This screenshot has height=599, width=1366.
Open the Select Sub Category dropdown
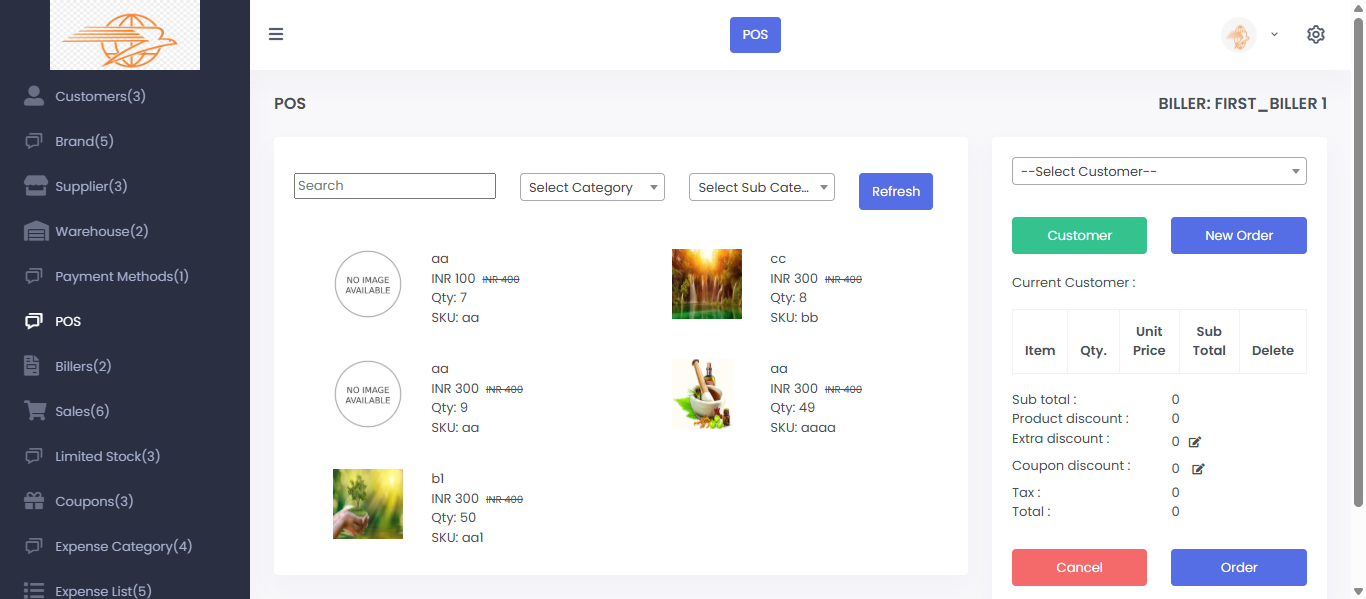761,187
